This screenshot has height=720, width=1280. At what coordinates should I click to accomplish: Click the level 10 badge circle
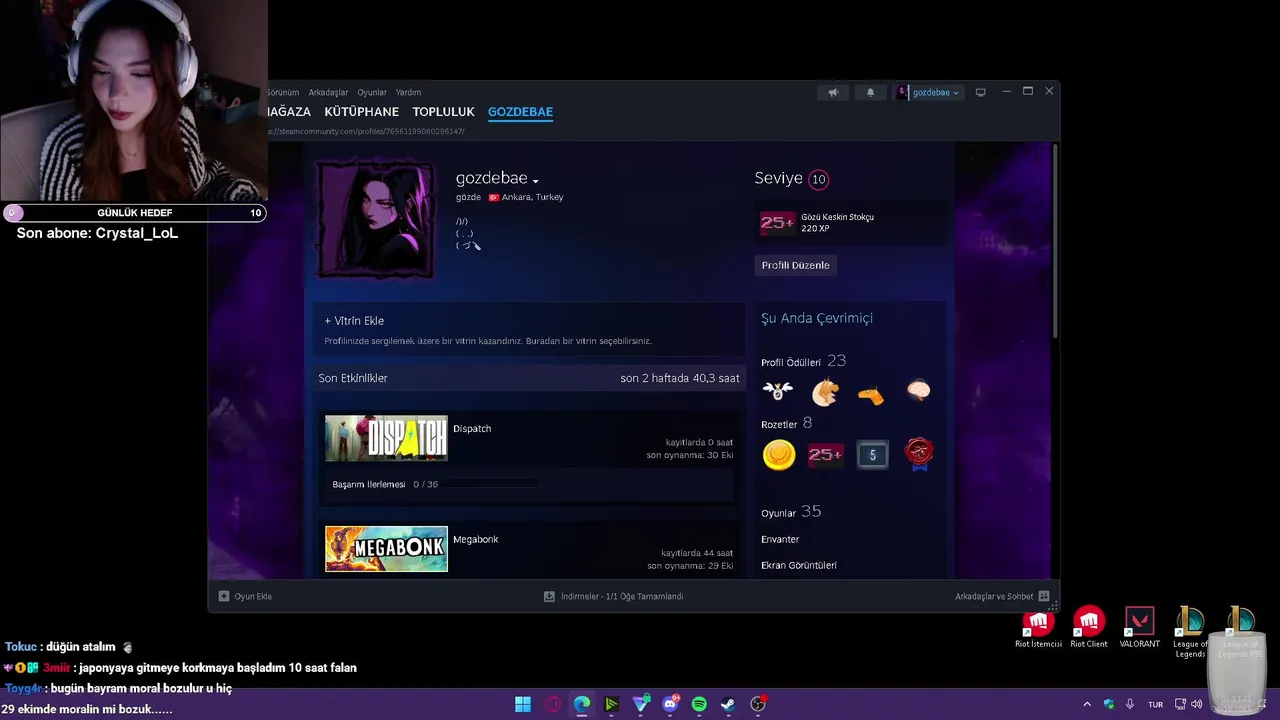818,179
